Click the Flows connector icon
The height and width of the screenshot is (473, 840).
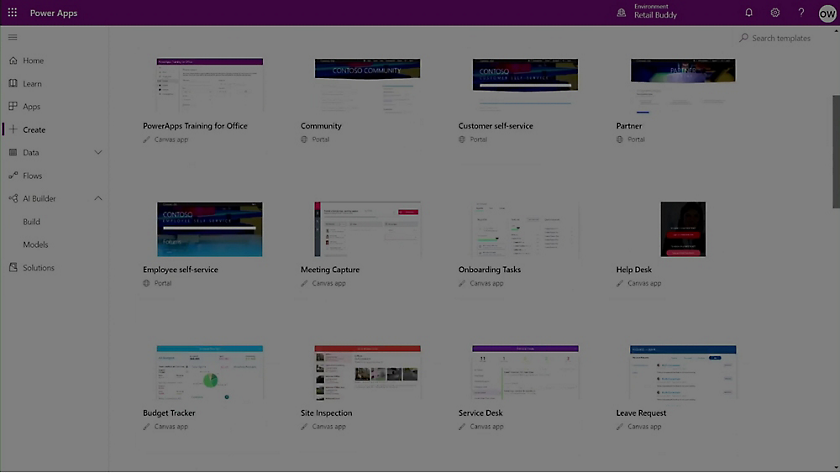click(13, 175)
